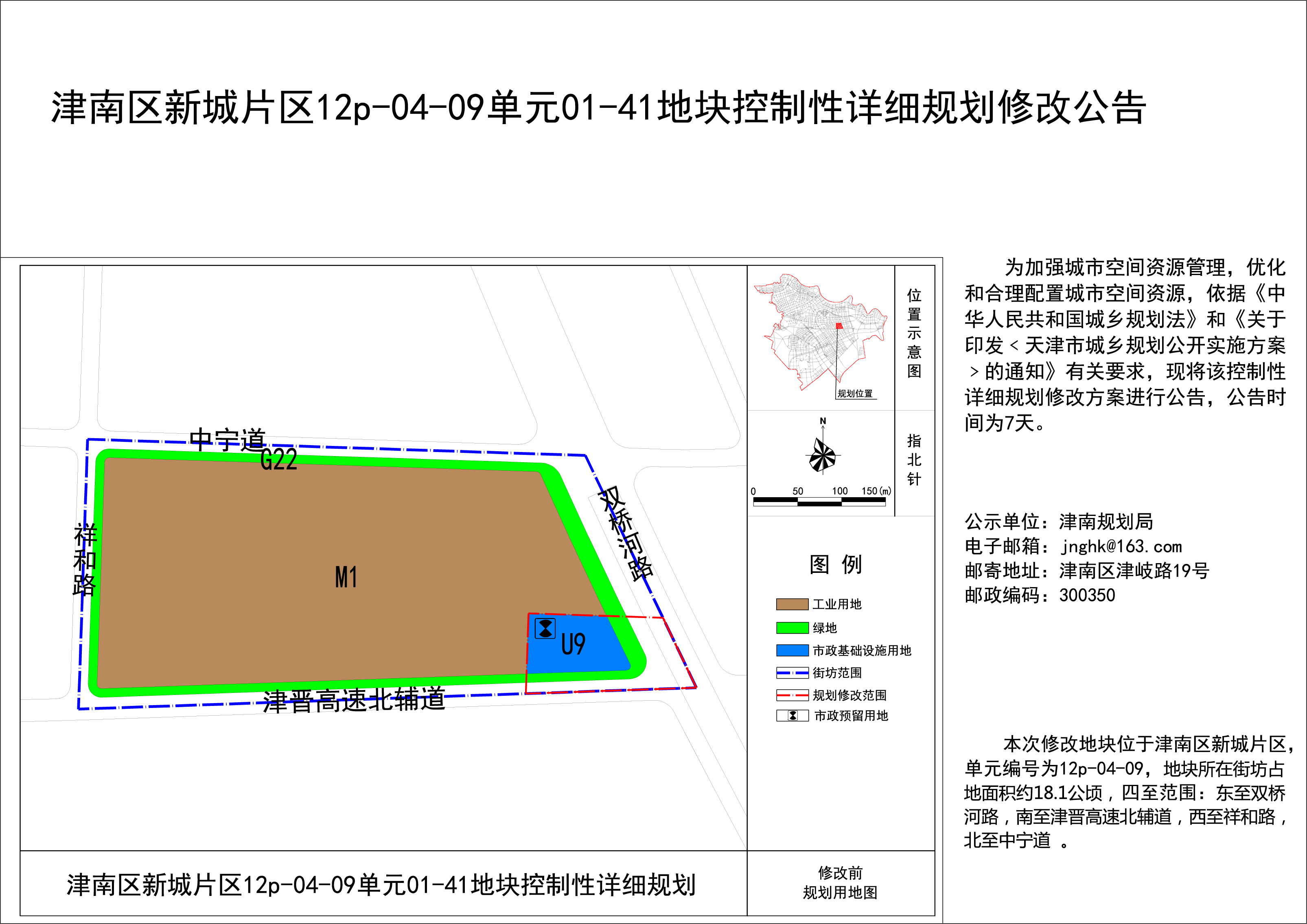This screenshot has width=1307, height=924.
Task: Click the municipal reserved land icon beside U9
Action: (x=545, y=629)
